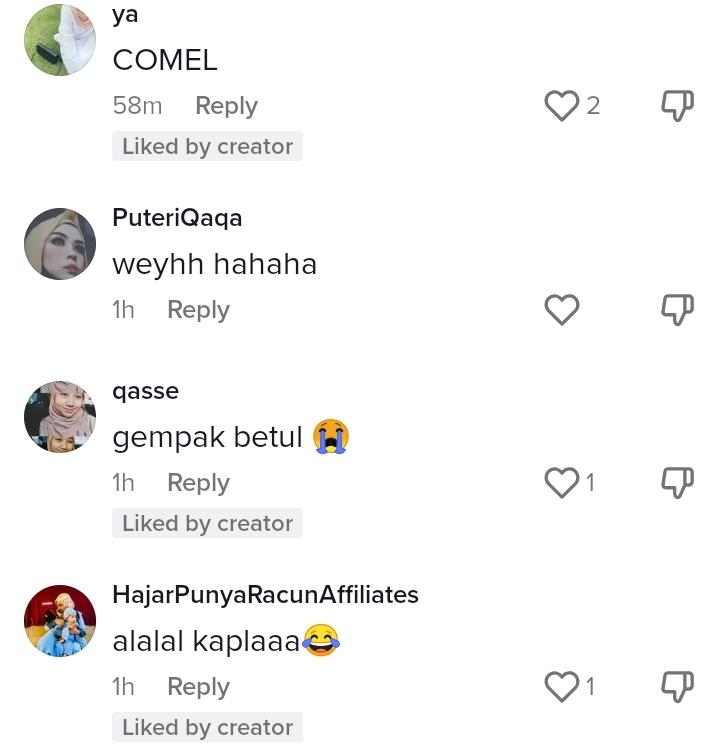Open ya's profile picture
The height and width of the screenshot is (752, 720).
click(60, 40)
